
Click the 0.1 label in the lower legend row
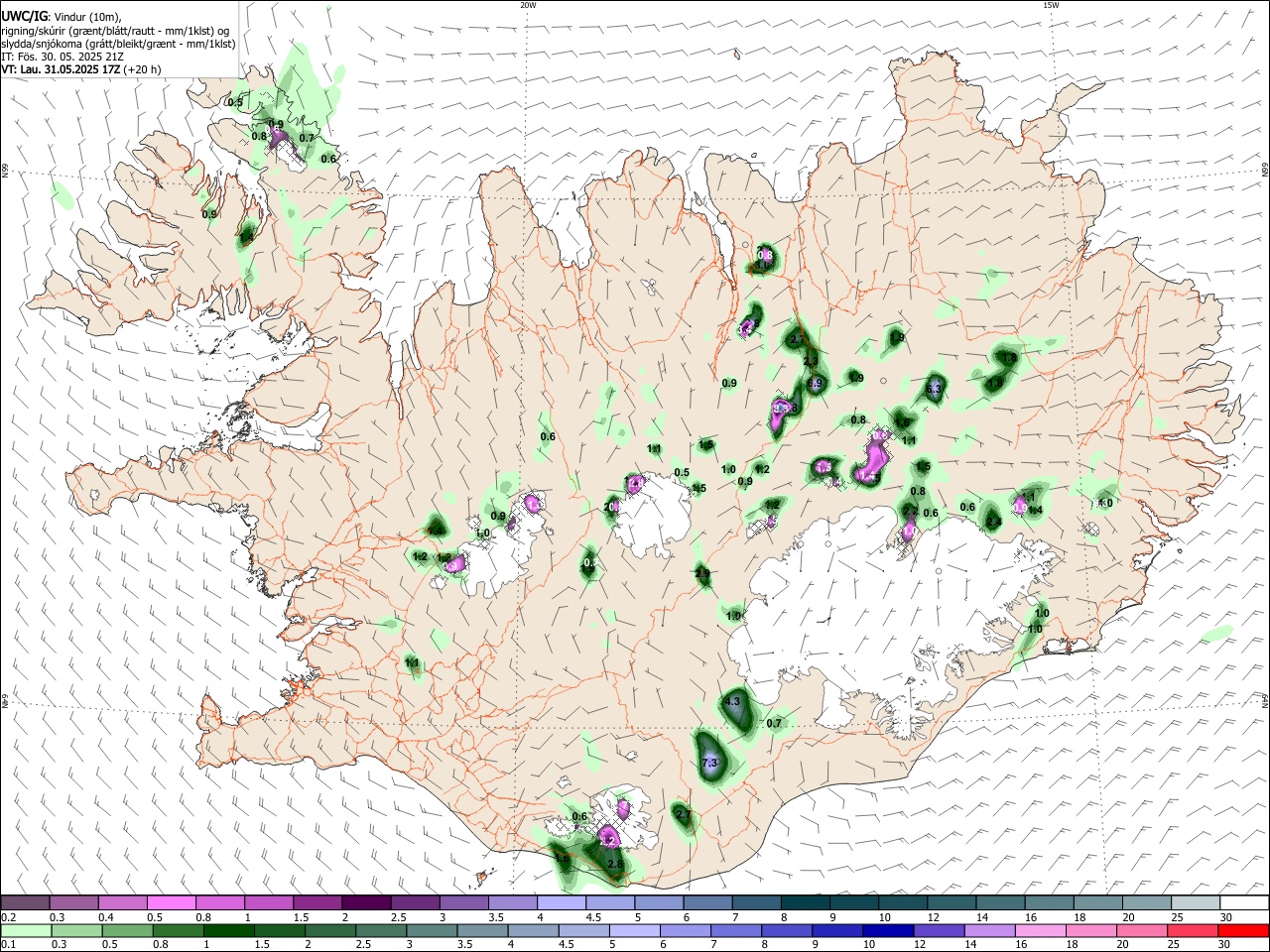(8, 945)
